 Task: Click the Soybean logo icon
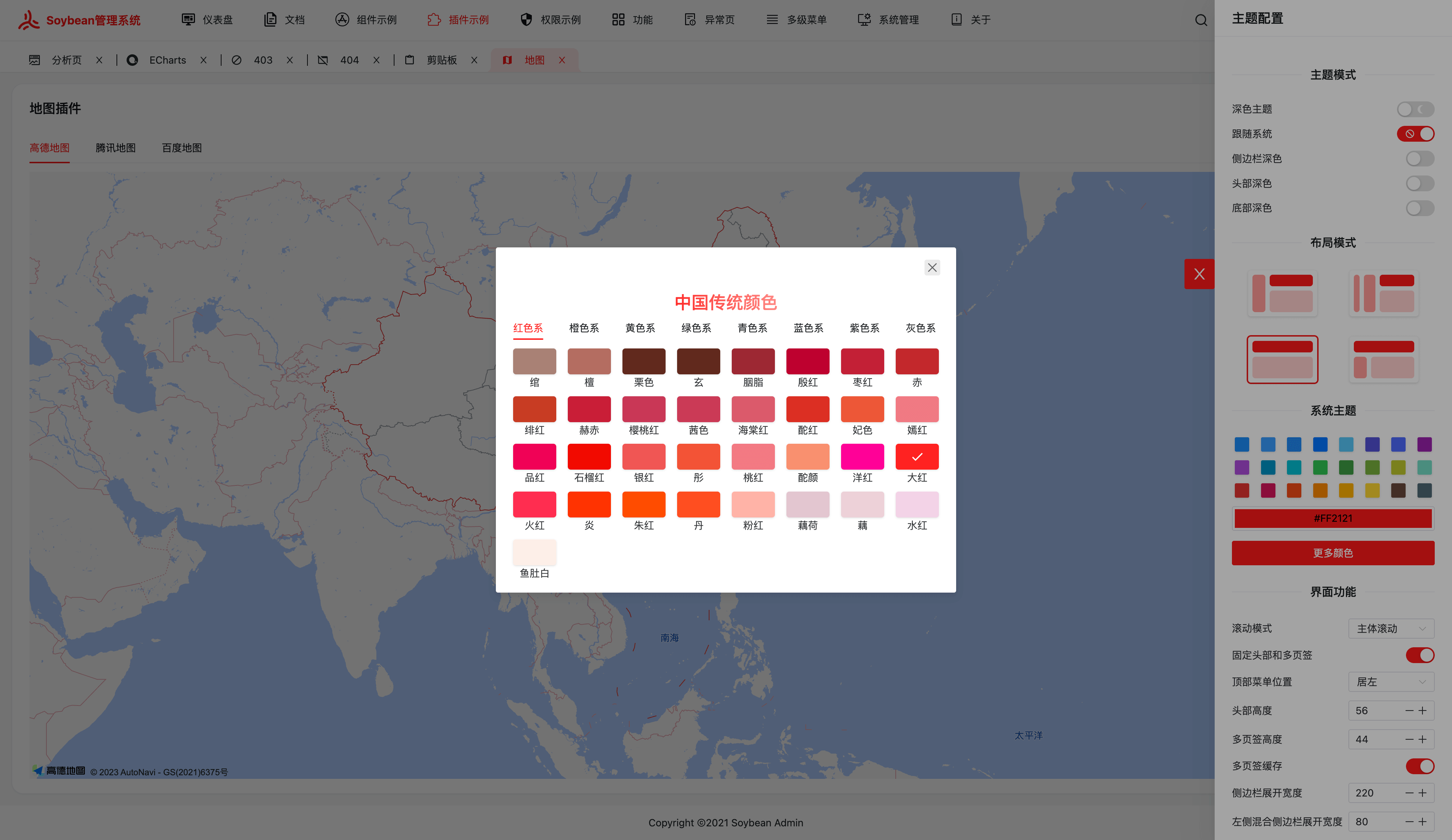point(29,20)
